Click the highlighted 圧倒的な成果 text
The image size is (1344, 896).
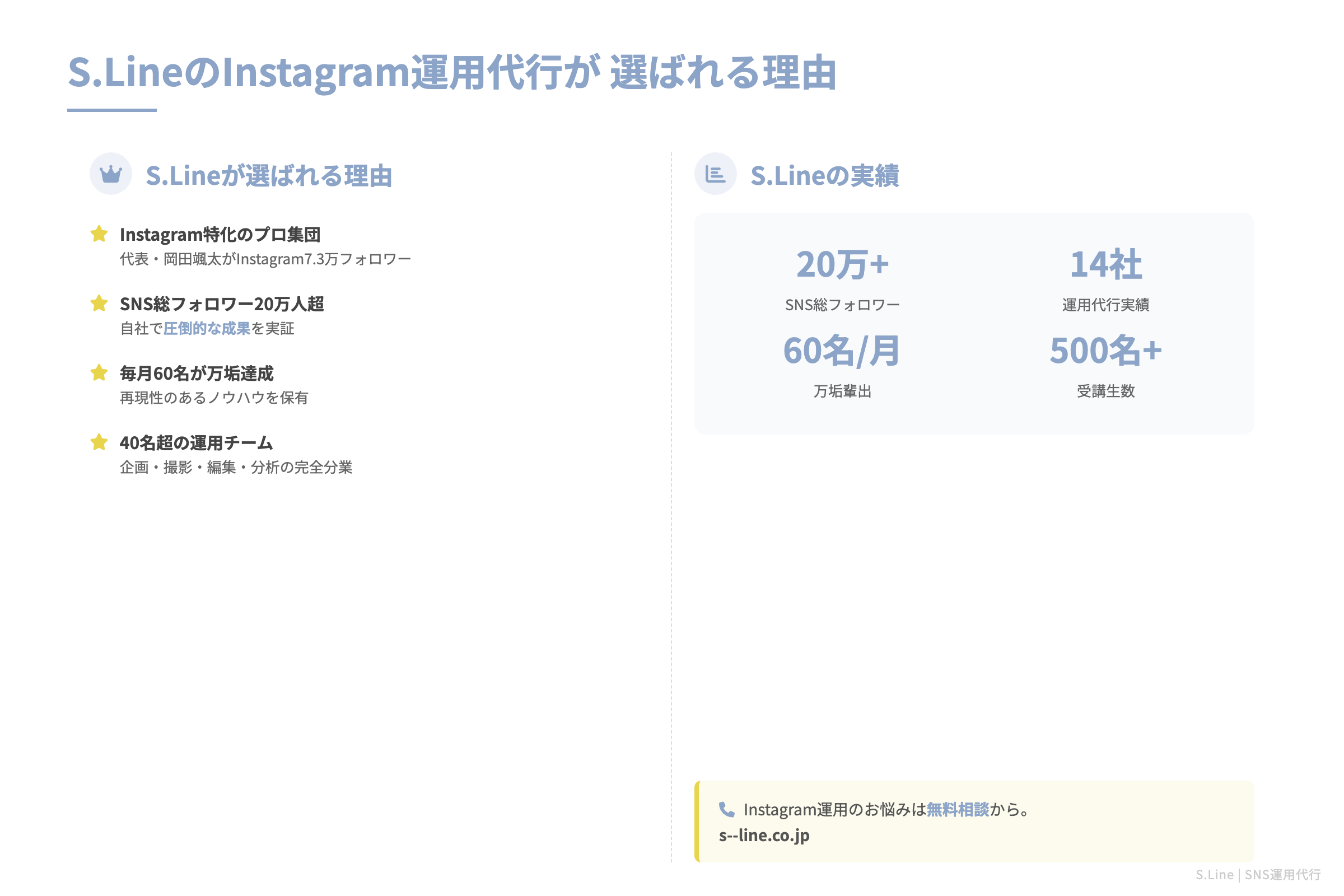[x=207, y=329]
